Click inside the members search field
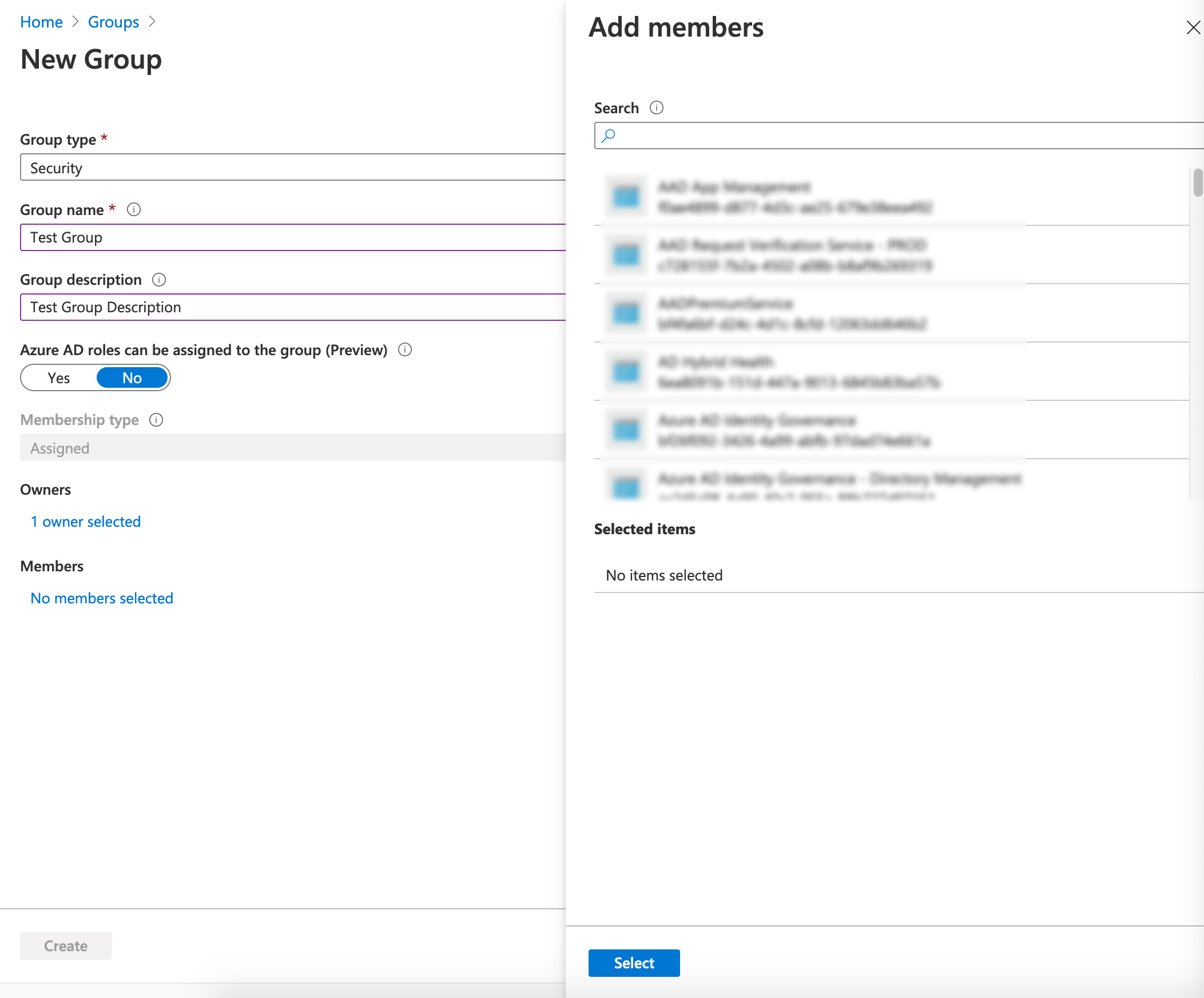The image size is (1204, 998). click(x=860, y=136)
